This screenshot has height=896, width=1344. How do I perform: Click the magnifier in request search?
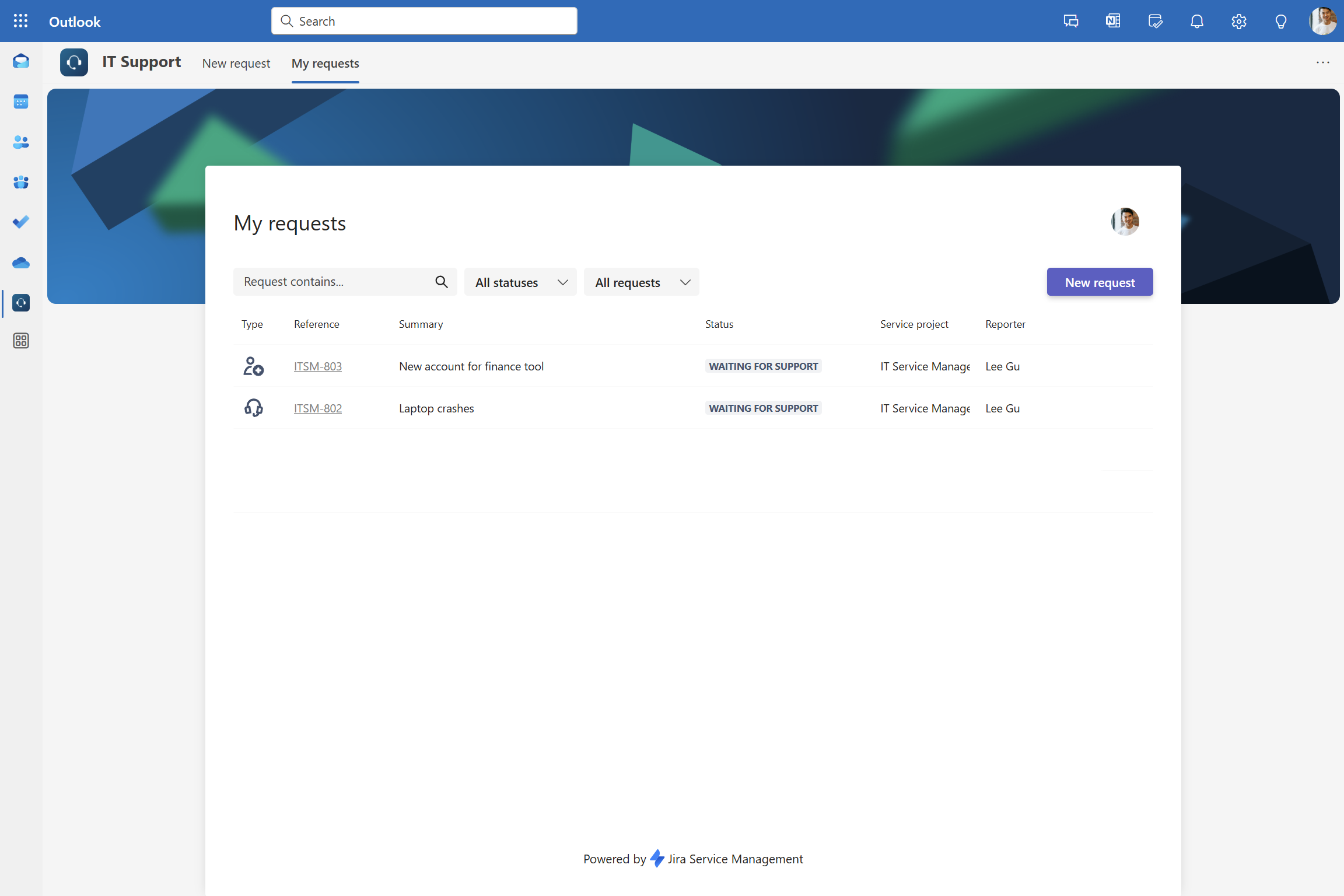pyautogui.click(x=442, y=282)
